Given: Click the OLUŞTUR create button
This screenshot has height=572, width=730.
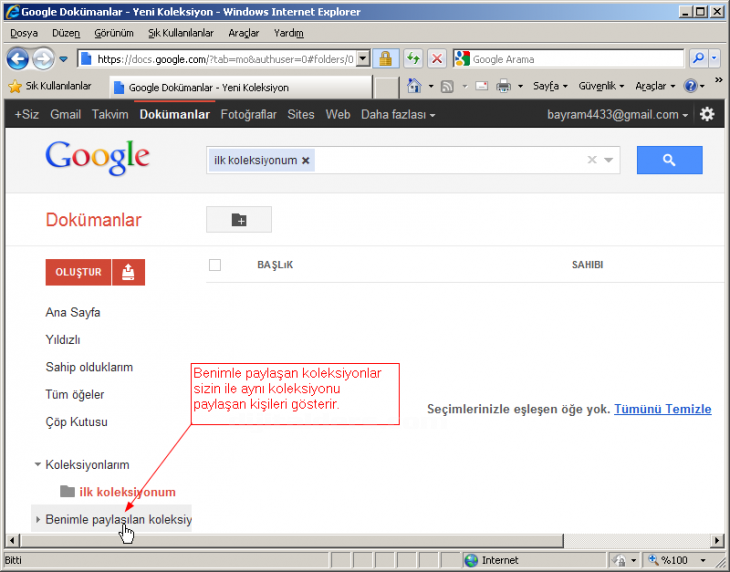Looking at the screenshot, I should pyautogui.click(x=78, y=272).
